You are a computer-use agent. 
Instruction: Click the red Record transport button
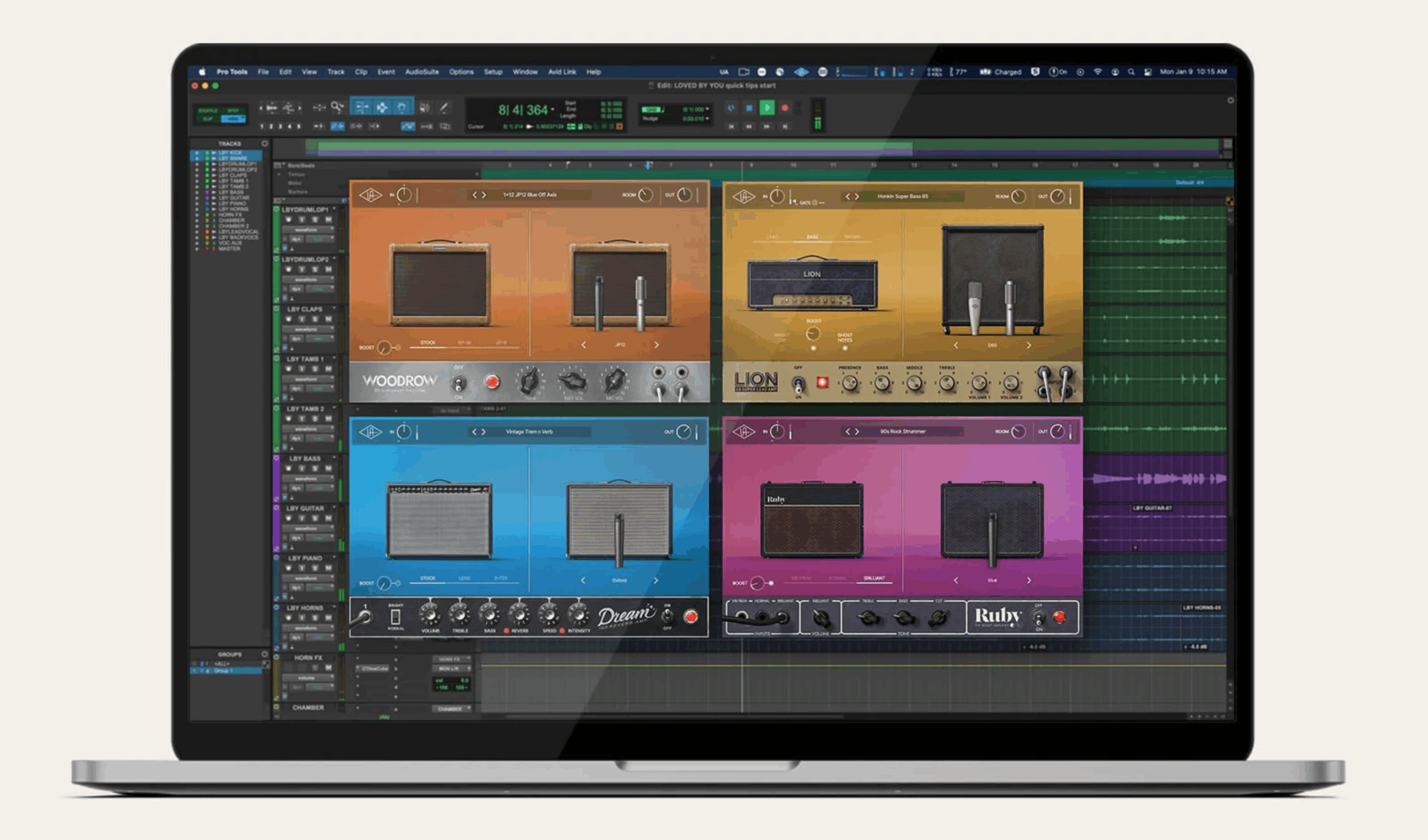click(785, 108)
